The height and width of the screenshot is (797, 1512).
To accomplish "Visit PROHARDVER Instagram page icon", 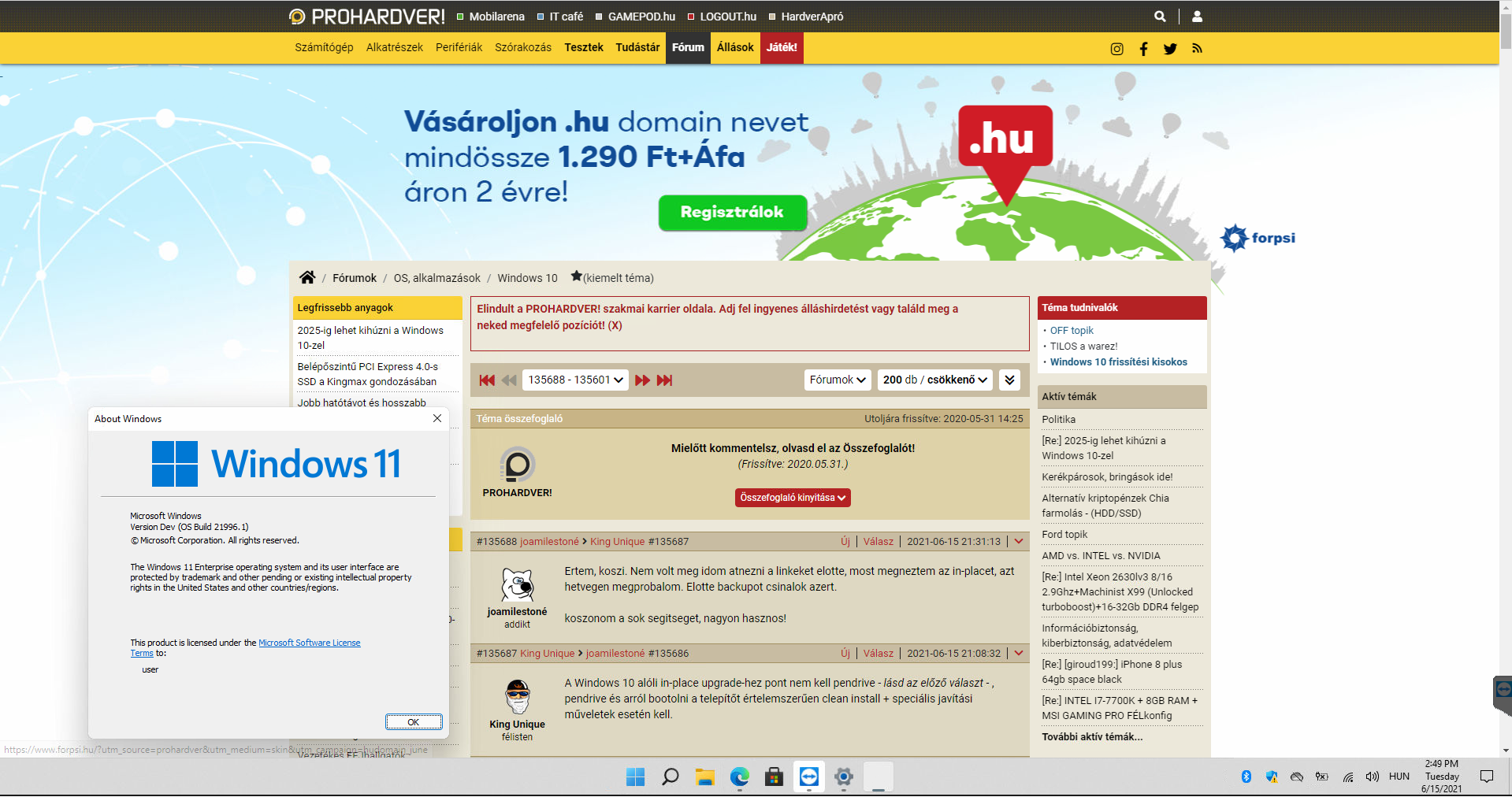I will tap(1116, 49).
